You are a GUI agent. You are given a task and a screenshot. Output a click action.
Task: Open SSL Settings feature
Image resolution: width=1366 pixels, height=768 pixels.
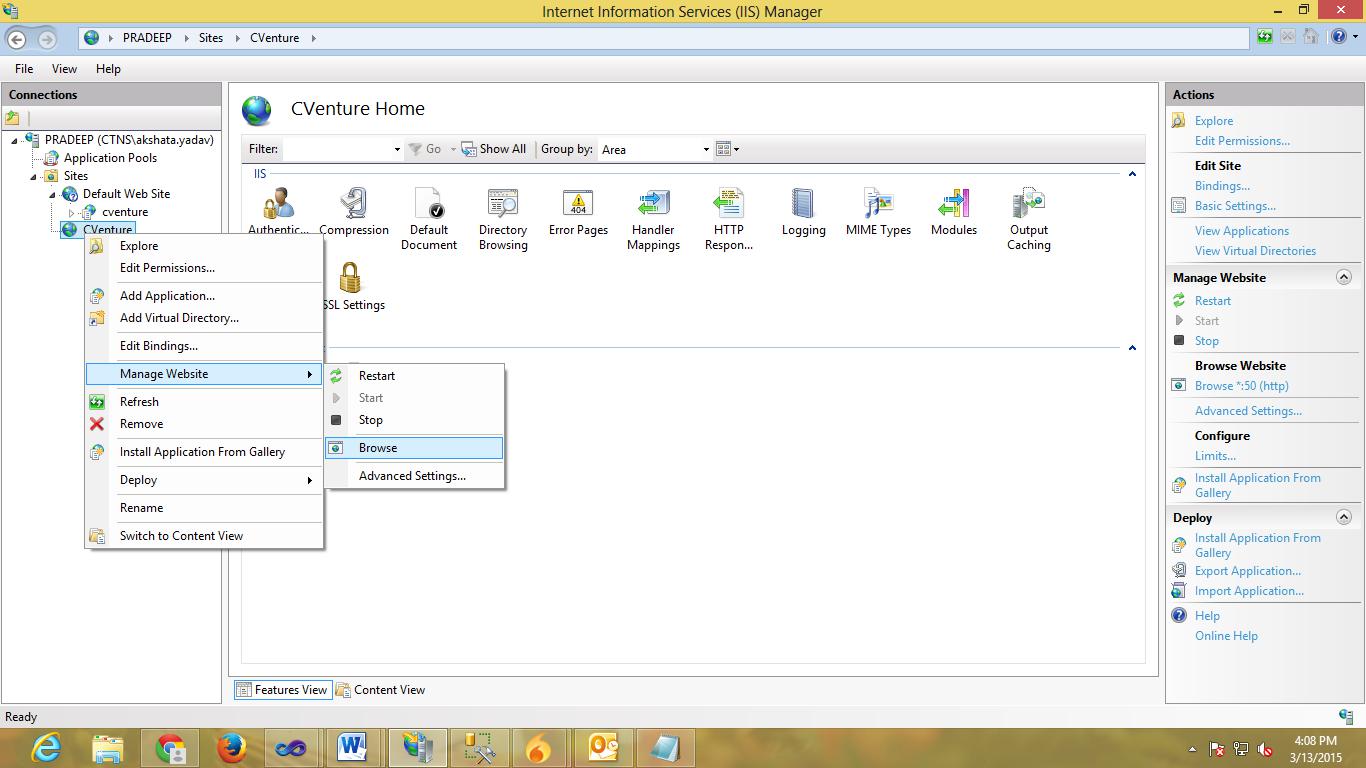click(x=351, y=287)
